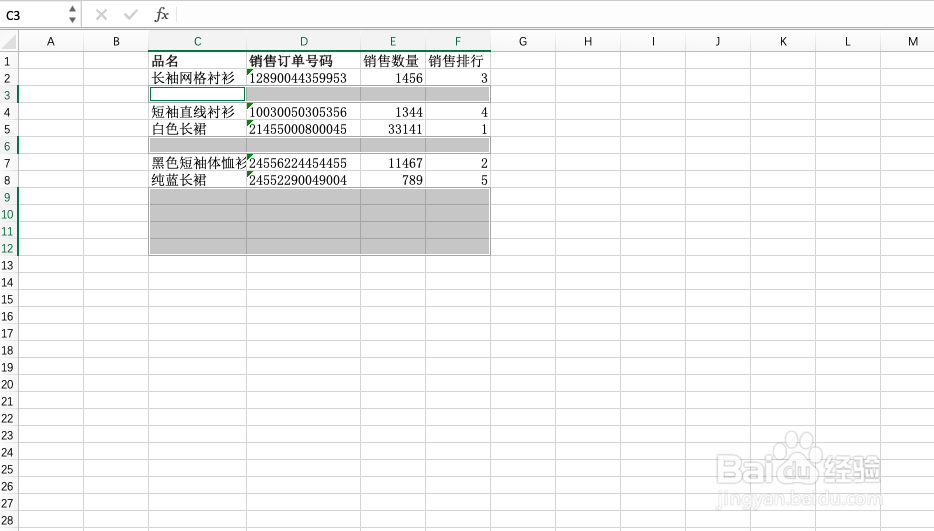
Task: Select column L header
Action: click(848, 42)
